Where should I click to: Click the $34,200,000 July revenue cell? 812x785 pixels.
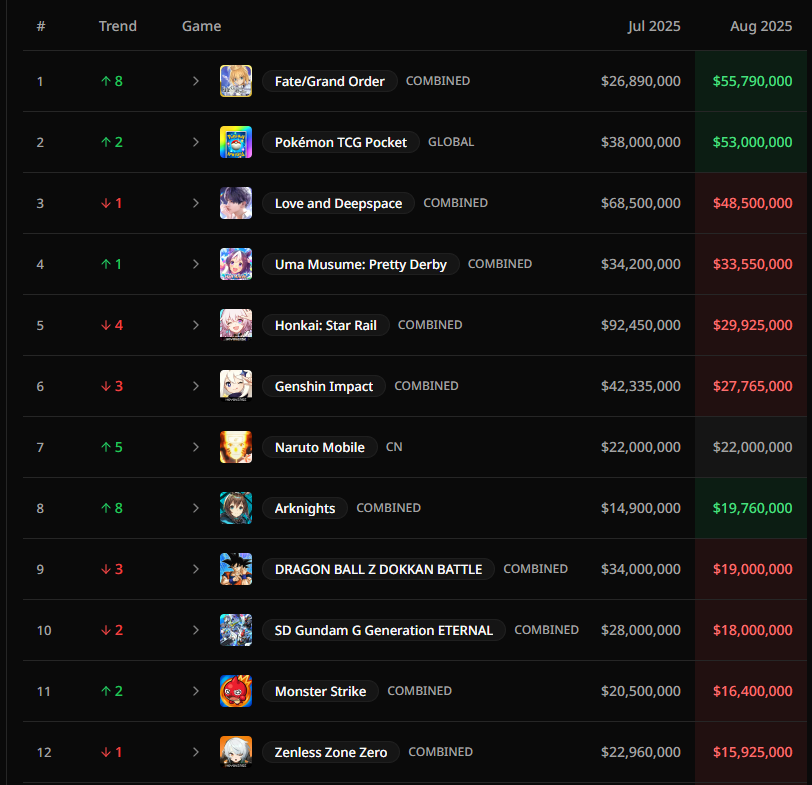(x=641, y=264)
